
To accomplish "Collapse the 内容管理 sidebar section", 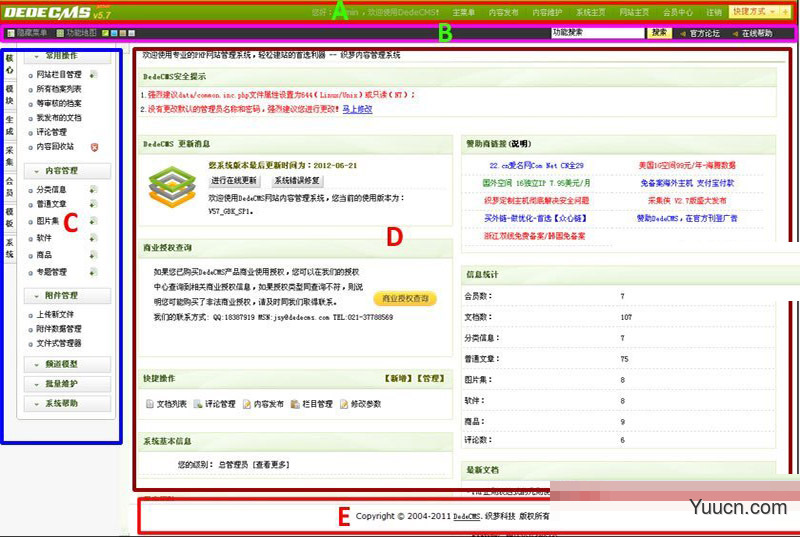I will point(67,171).
